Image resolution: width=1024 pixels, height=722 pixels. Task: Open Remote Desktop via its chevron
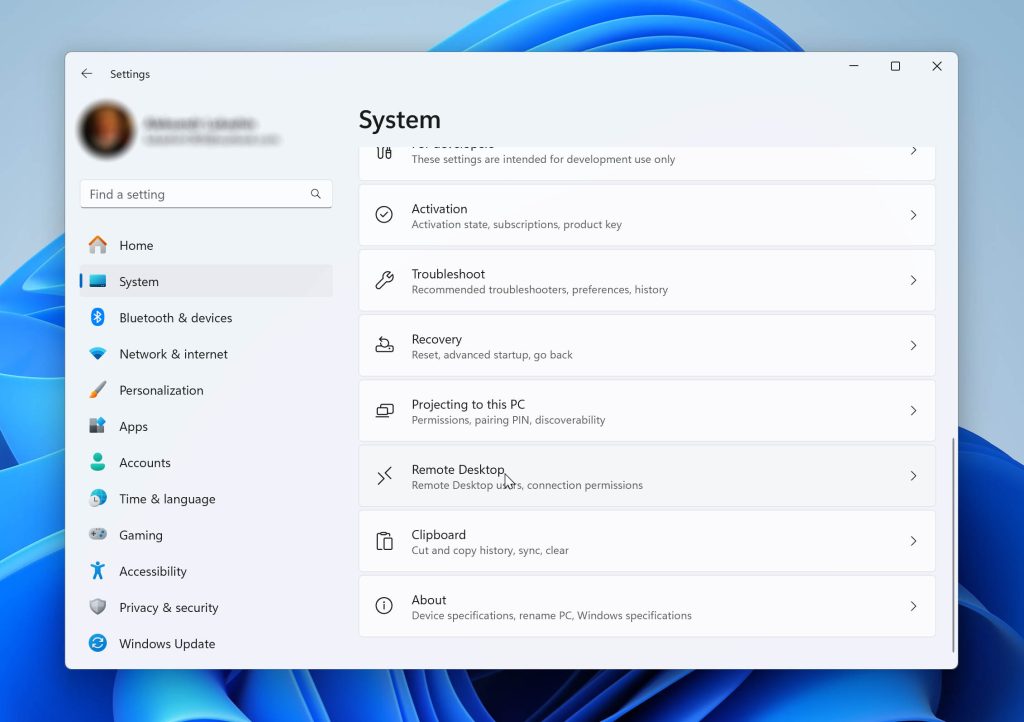point(913,476)
